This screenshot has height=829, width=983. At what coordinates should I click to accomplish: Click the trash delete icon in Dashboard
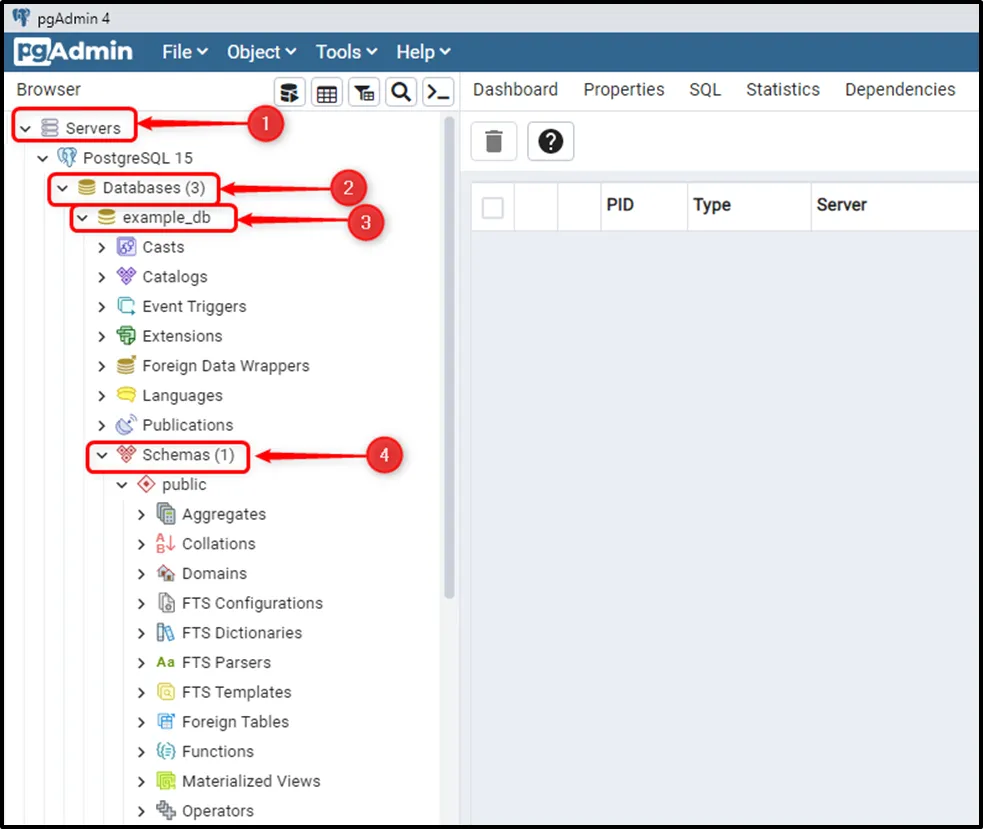coord(493,142)
